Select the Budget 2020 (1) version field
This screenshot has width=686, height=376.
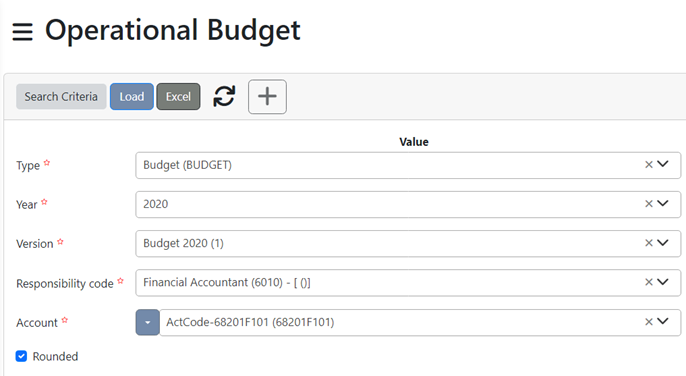pos(408,243)
